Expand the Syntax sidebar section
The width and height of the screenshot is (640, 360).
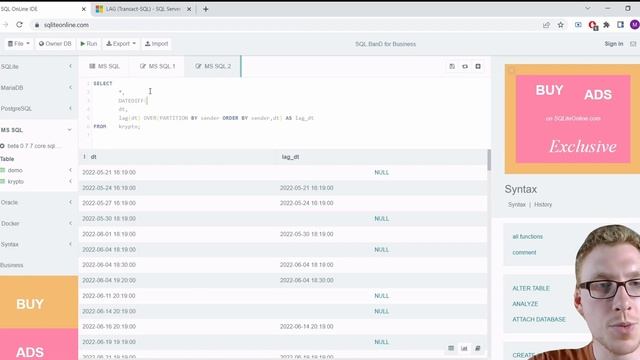point(70,244)
